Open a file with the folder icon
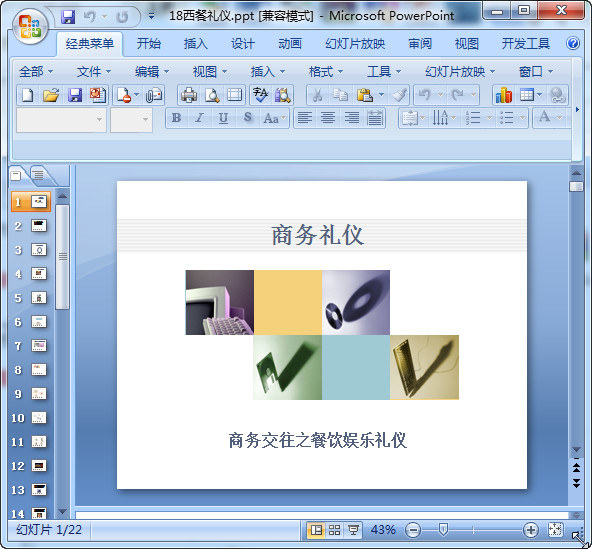592x549 pixels. (x=51, y=95)
